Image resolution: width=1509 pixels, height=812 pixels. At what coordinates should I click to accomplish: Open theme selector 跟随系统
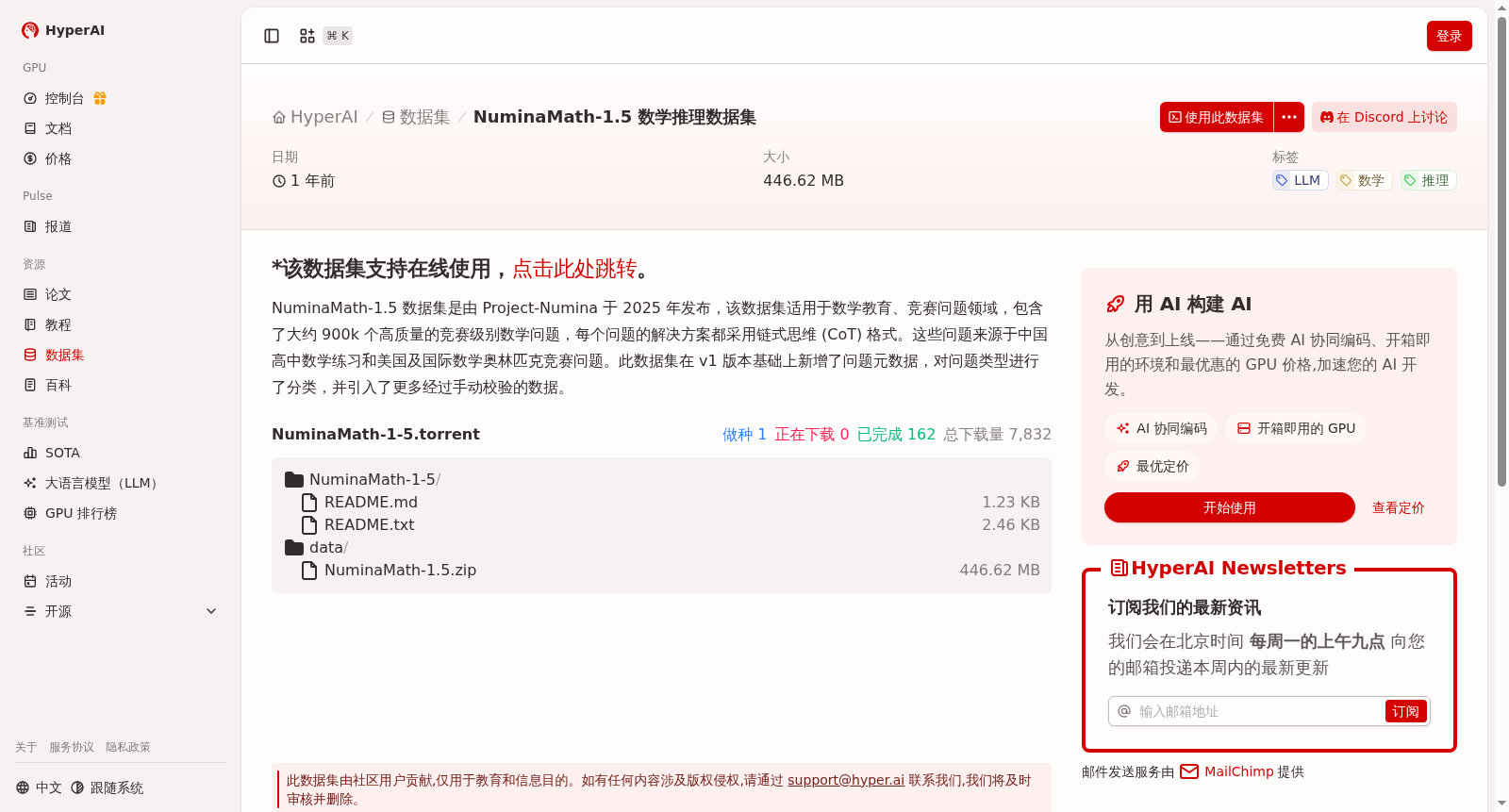point(108,787)
